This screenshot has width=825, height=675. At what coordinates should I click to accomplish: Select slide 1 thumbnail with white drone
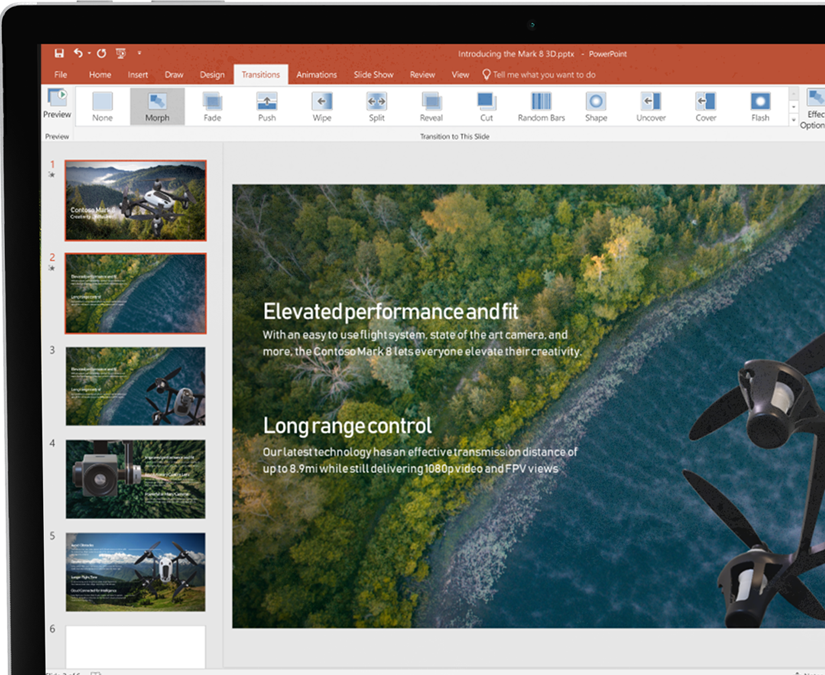coord(136,200)
